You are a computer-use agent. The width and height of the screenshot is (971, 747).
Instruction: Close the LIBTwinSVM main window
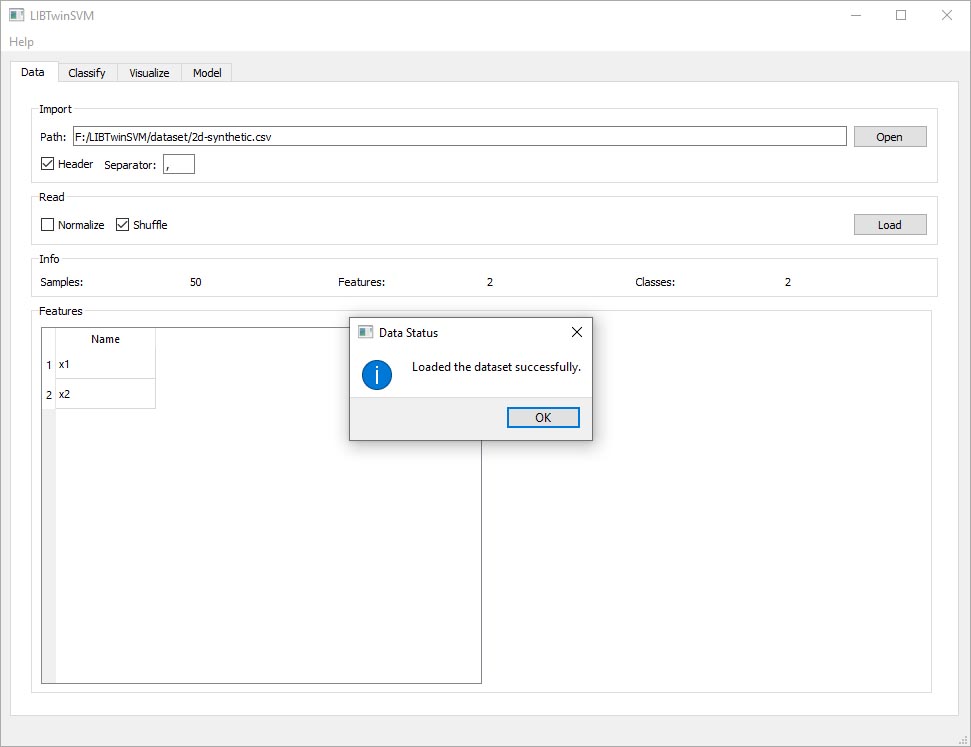click(947, 15)
